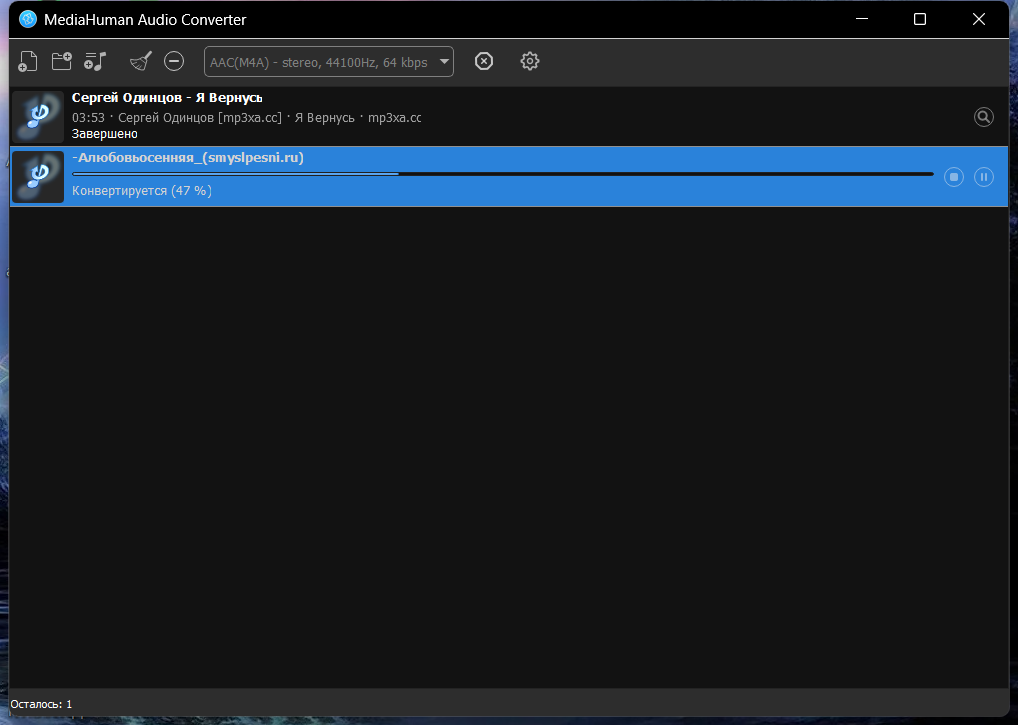Open the AAC(M4A) output format dropdown

coord(328,62)
